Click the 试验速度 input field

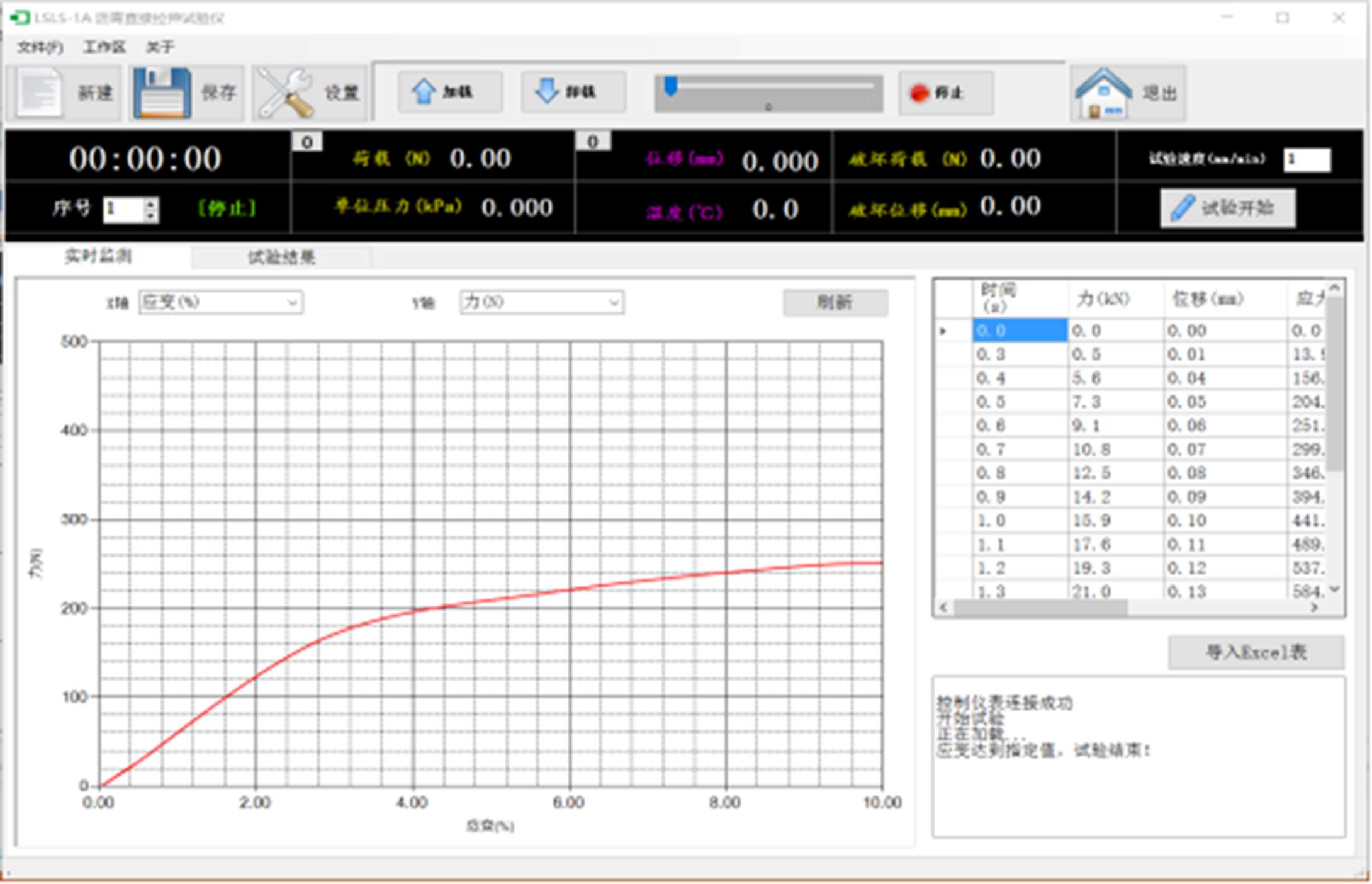click(x=1307, y=159)
